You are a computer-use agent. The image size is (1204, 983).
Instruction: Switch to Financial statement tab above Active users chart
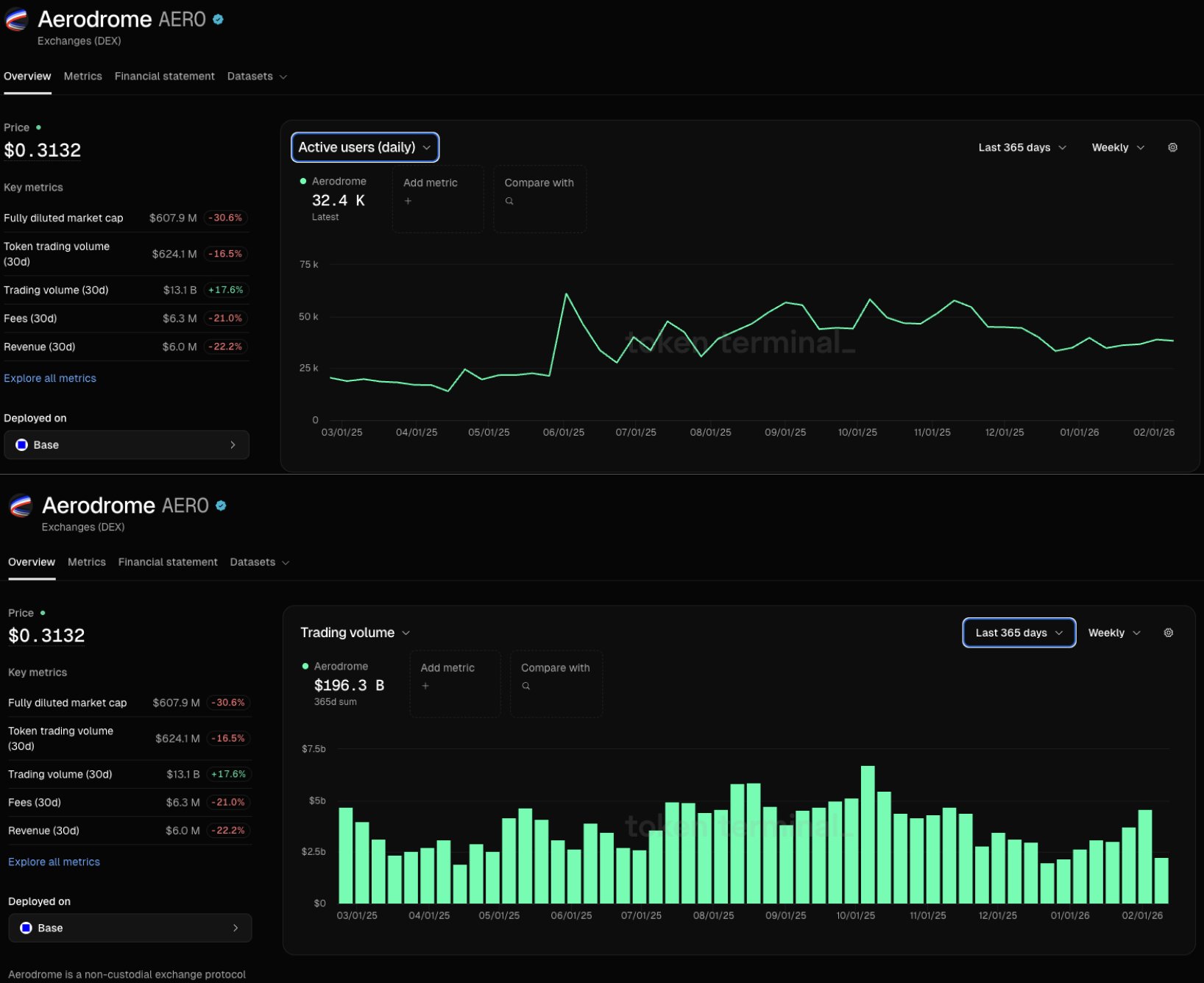164,77
